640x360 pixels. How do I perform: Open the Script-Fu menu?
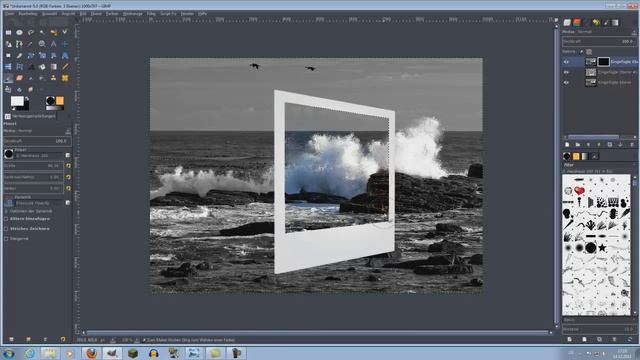tap(168, 13)
